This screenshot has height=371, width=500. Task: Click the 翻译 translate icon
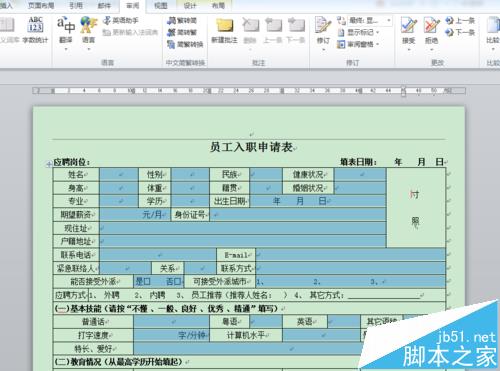(x=66, y=25)
